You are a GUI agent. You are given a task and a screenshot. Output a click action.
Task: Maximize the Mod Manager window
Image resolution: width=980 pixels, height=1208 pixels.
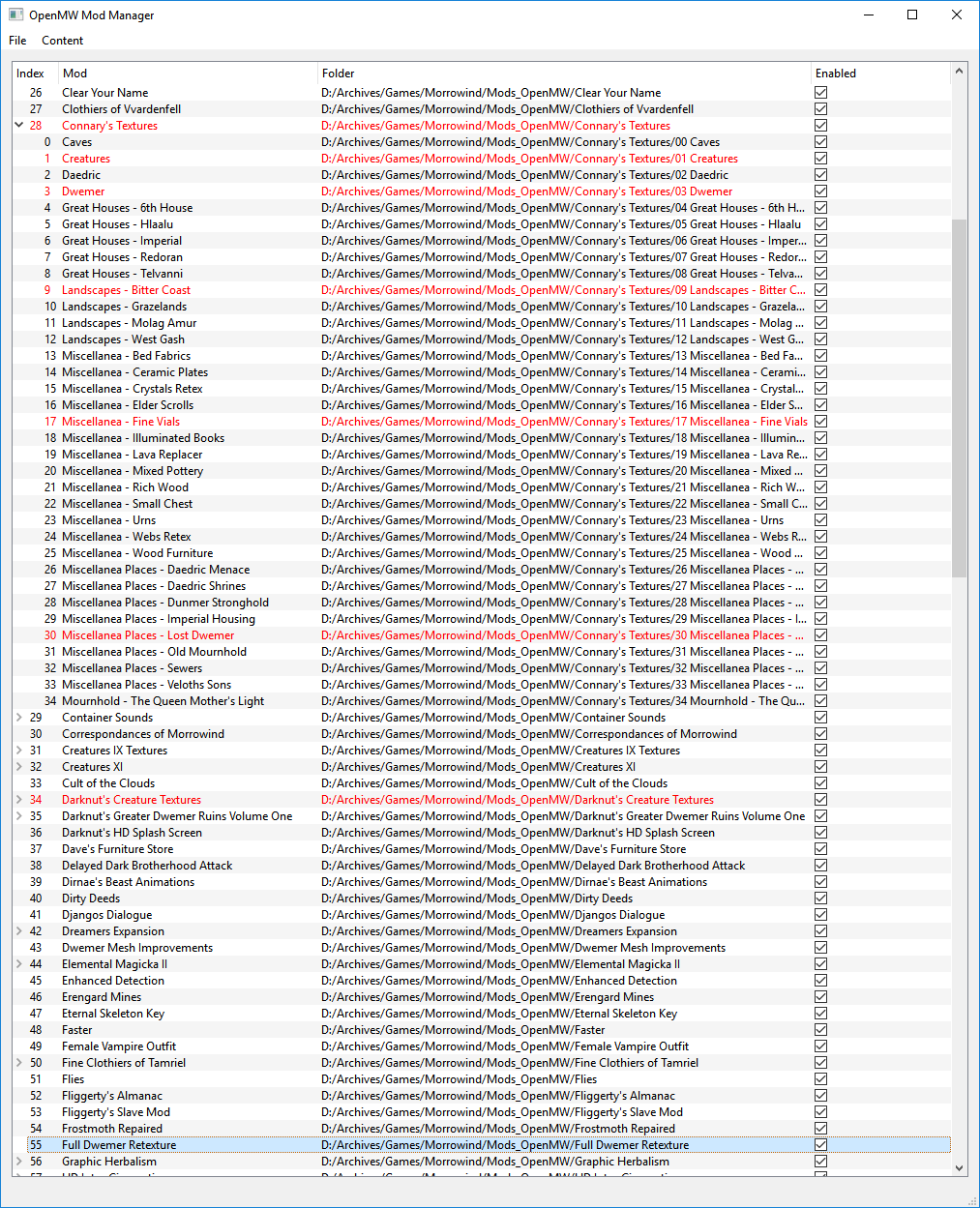point(912,15)
